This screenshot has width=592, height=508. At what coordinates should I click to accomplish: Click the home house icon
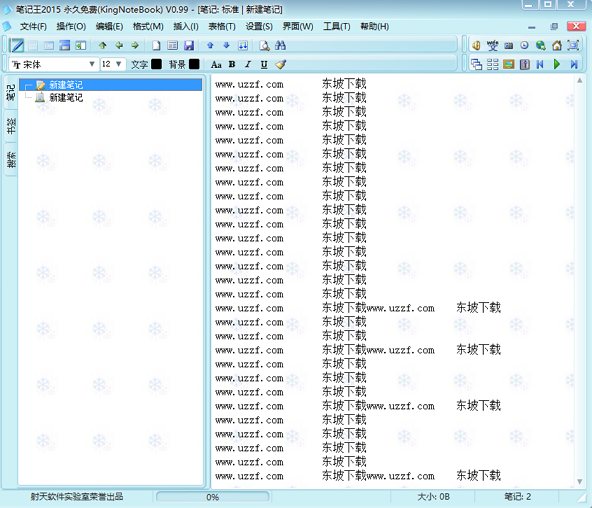[x=557, y=46]
